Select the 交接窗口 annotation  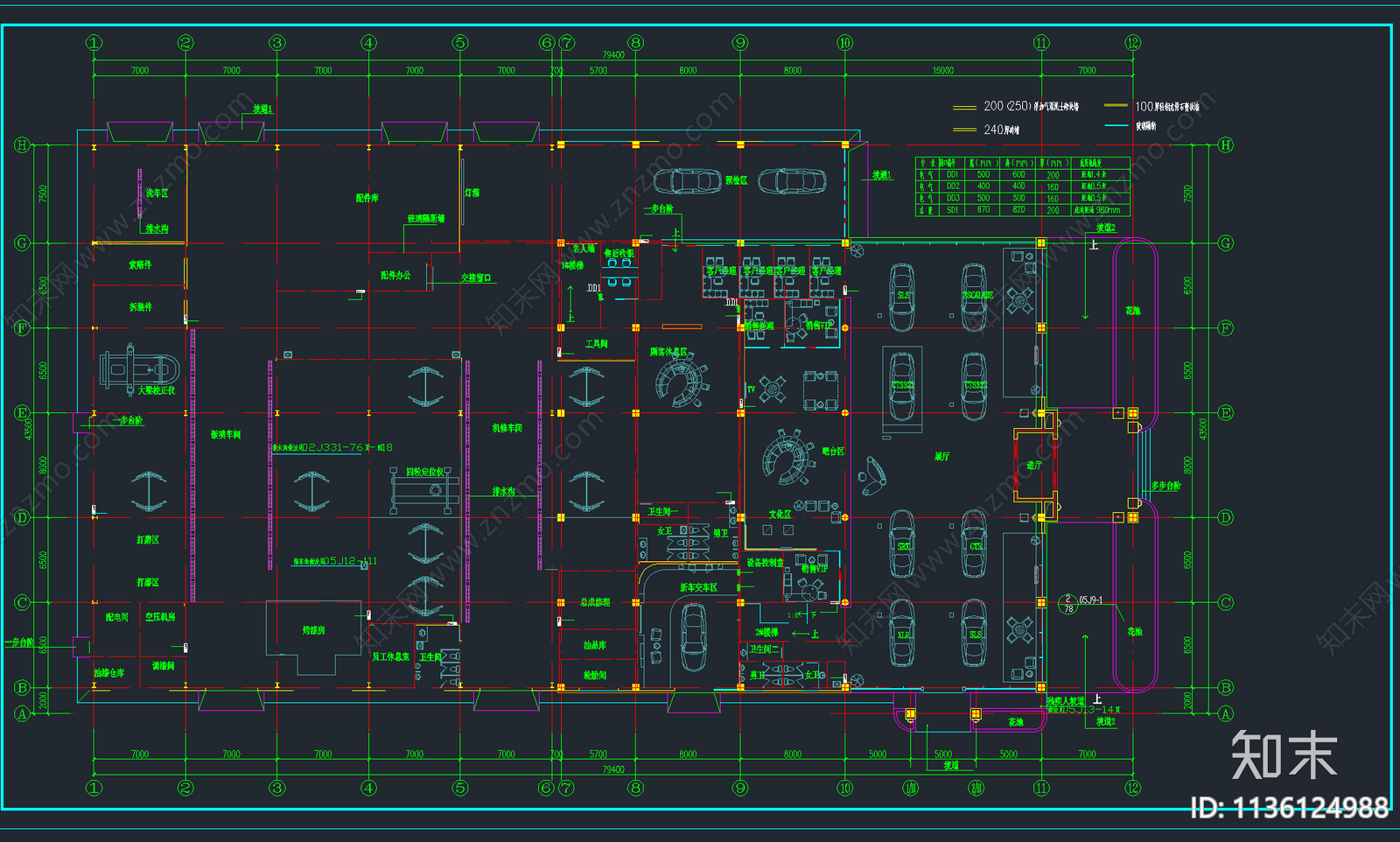pyautogui.click(x=476, y=277)
